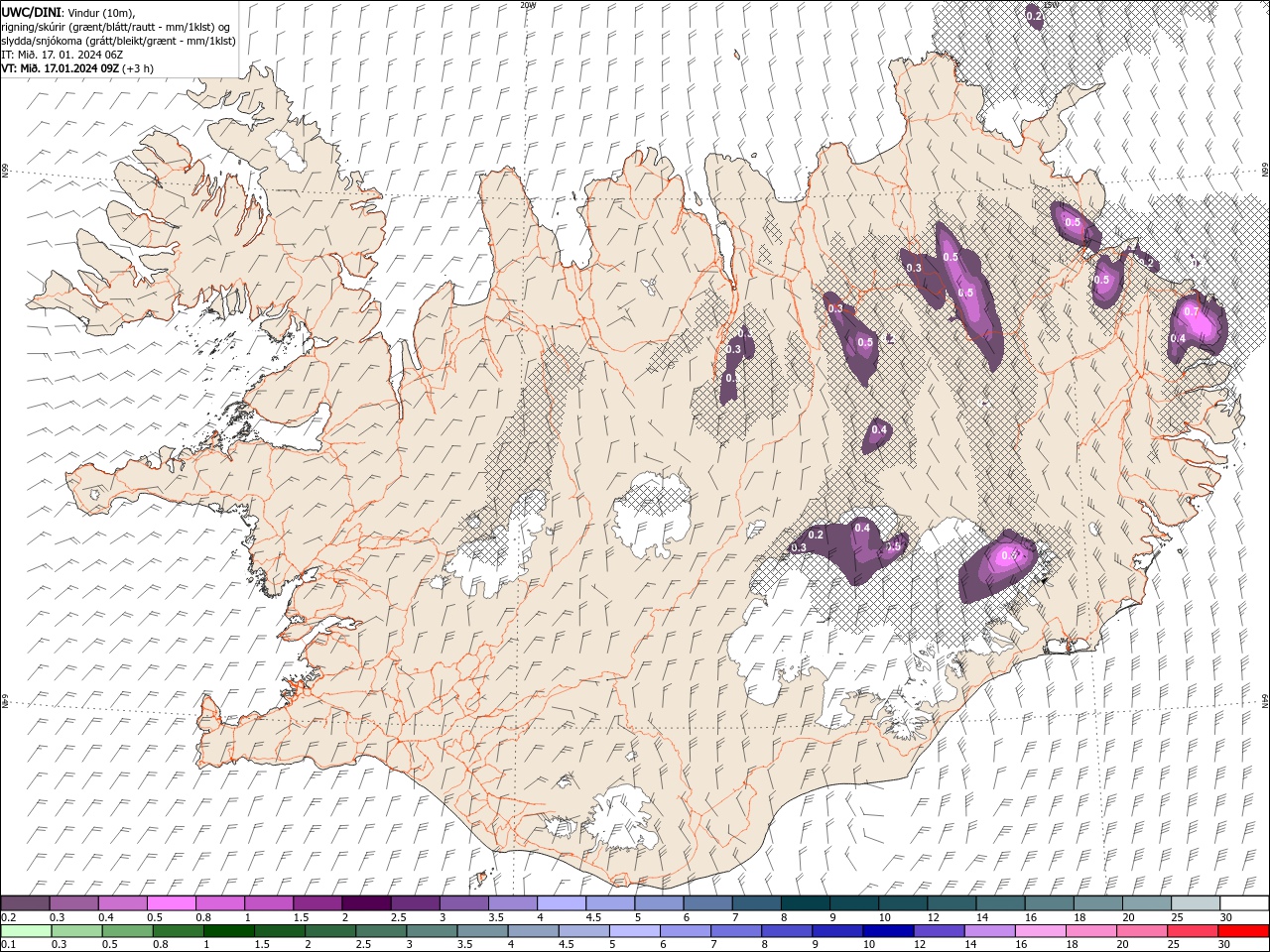Select the lower row periwinkle swatch at 6

684,931
